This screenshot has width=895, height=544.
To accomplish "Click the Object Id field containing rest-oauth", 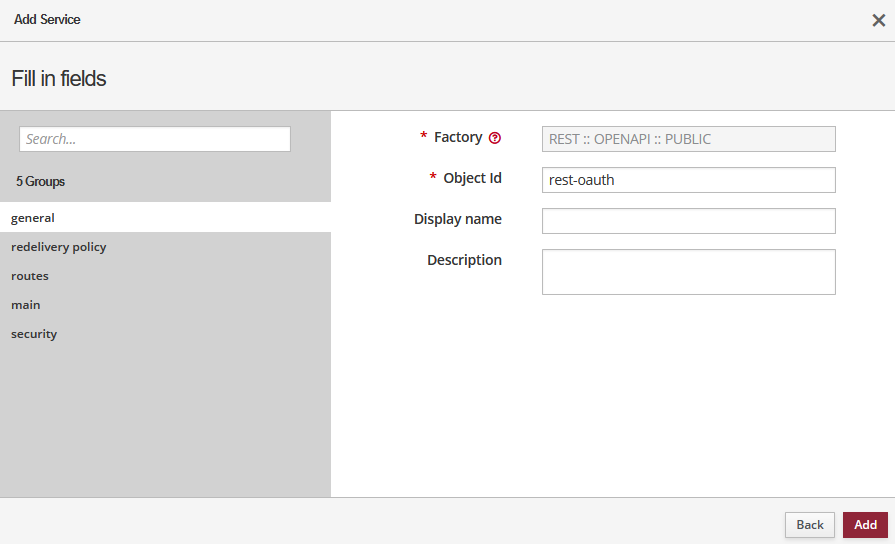I will tap(688, 180).
